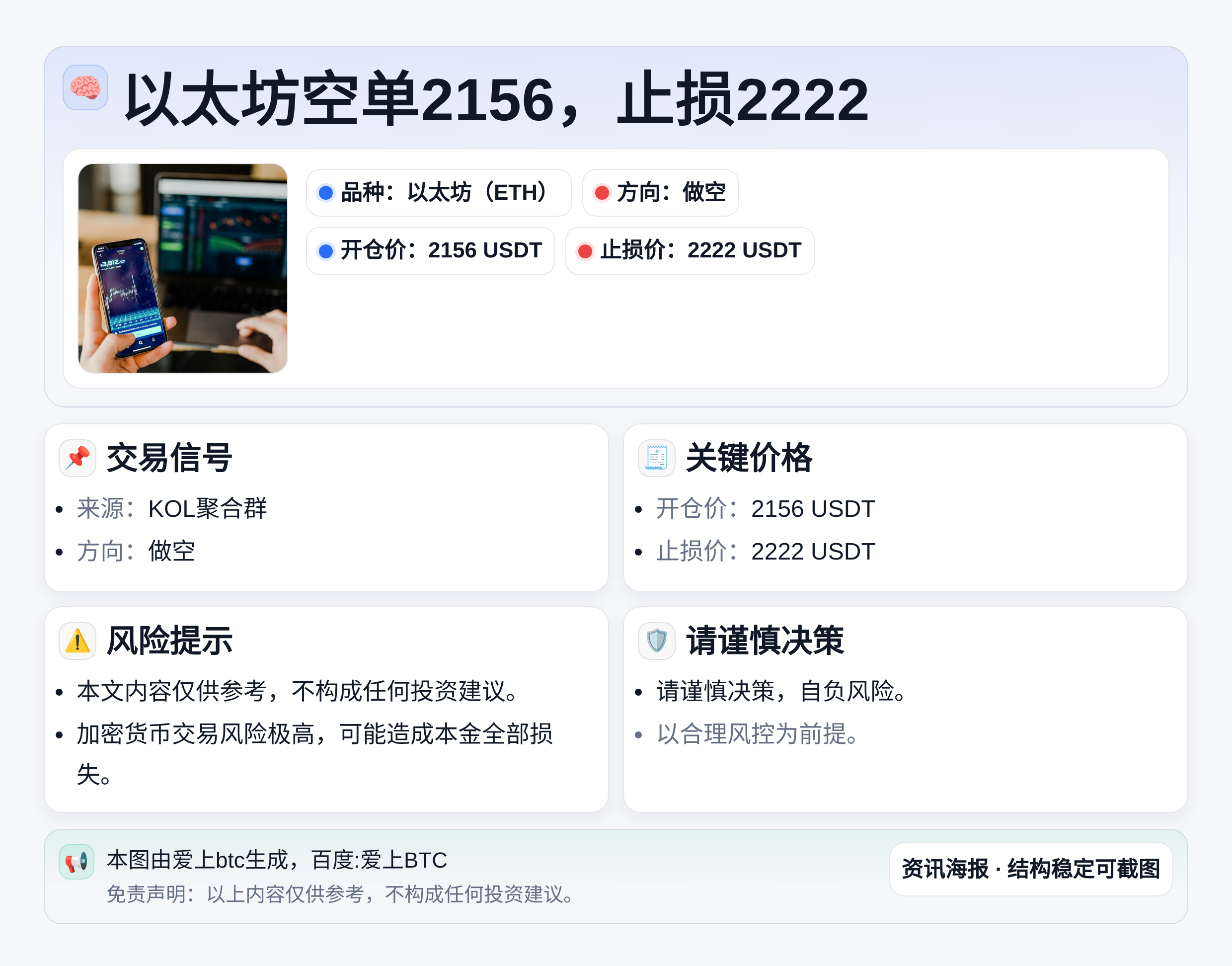Click the blue dot before 品种
The height and width of the screenshot is (966, 1232).
[326, 193]
